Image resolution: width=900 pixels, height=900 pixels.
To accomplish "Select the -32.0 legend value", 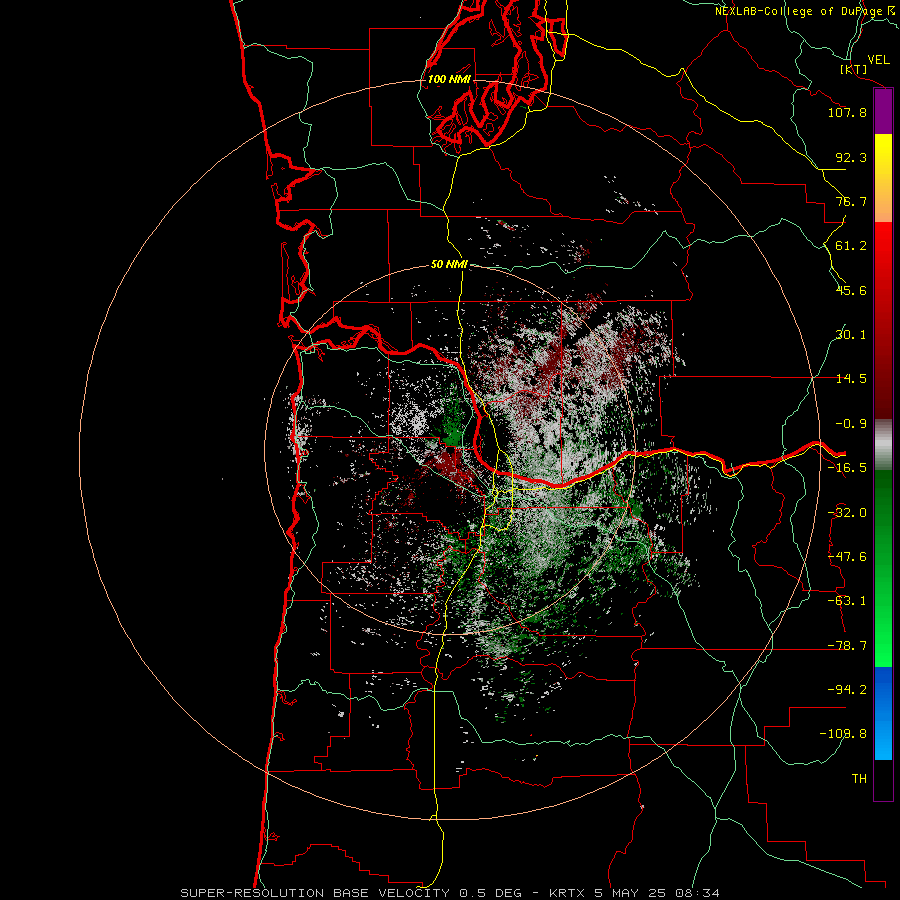I will pyautogui.click(x=847, y=513).
